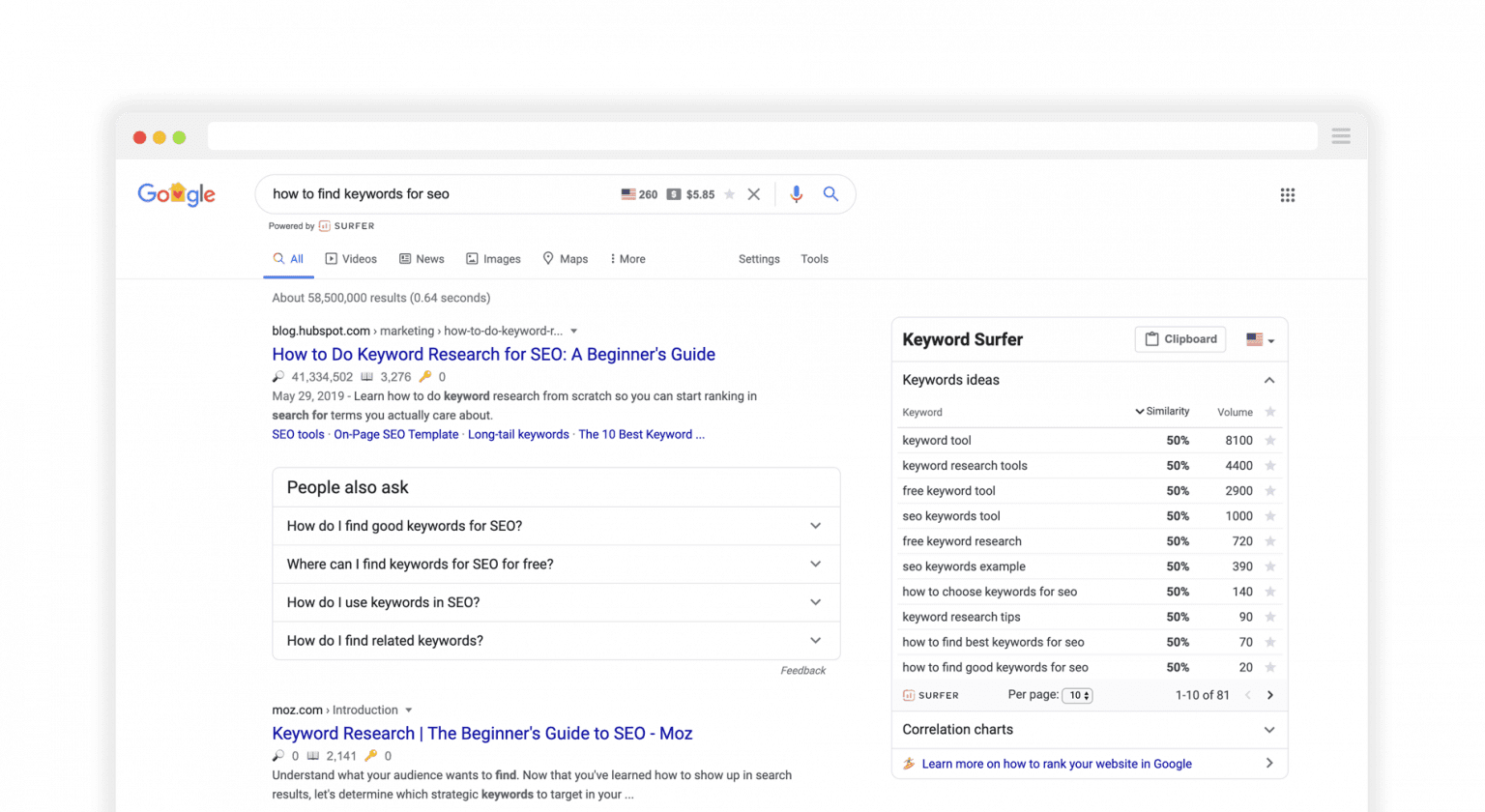The width and height of the screenshot is (1485, 812).
Task: Switch to the Maps tab
Action: click(565, 259)
